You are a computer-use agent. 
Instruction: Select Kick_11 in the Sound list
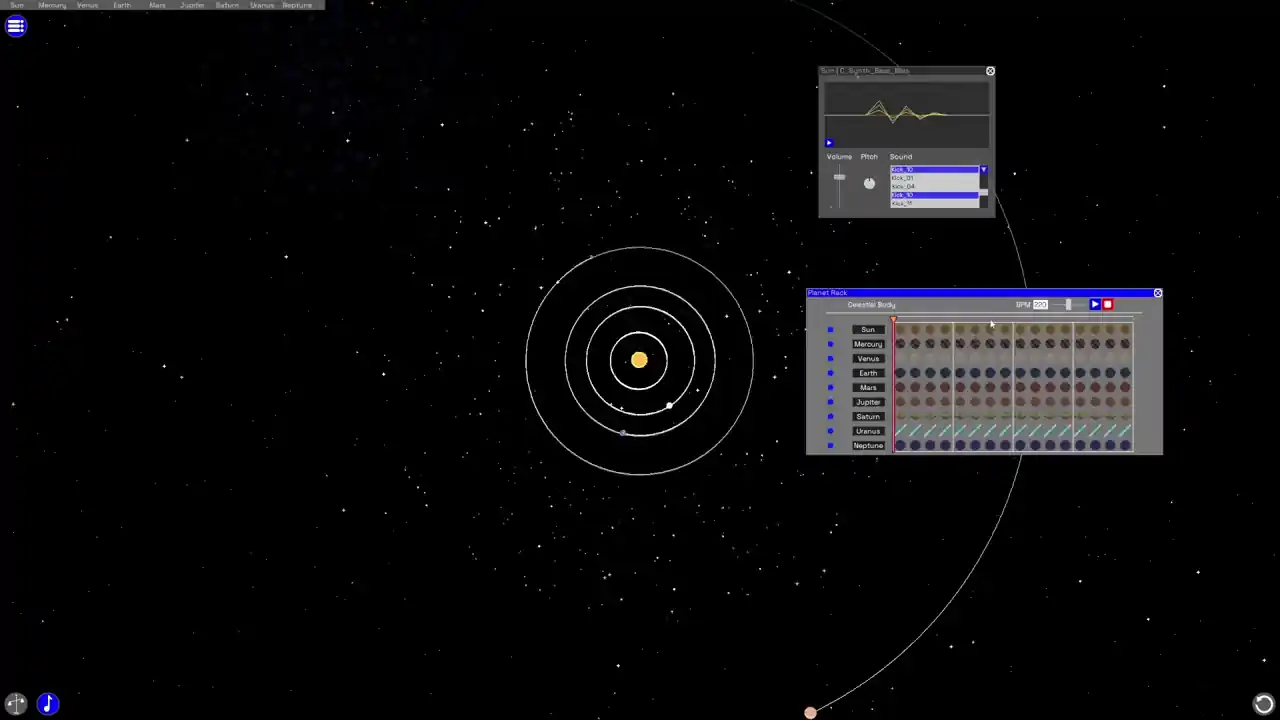934,203
